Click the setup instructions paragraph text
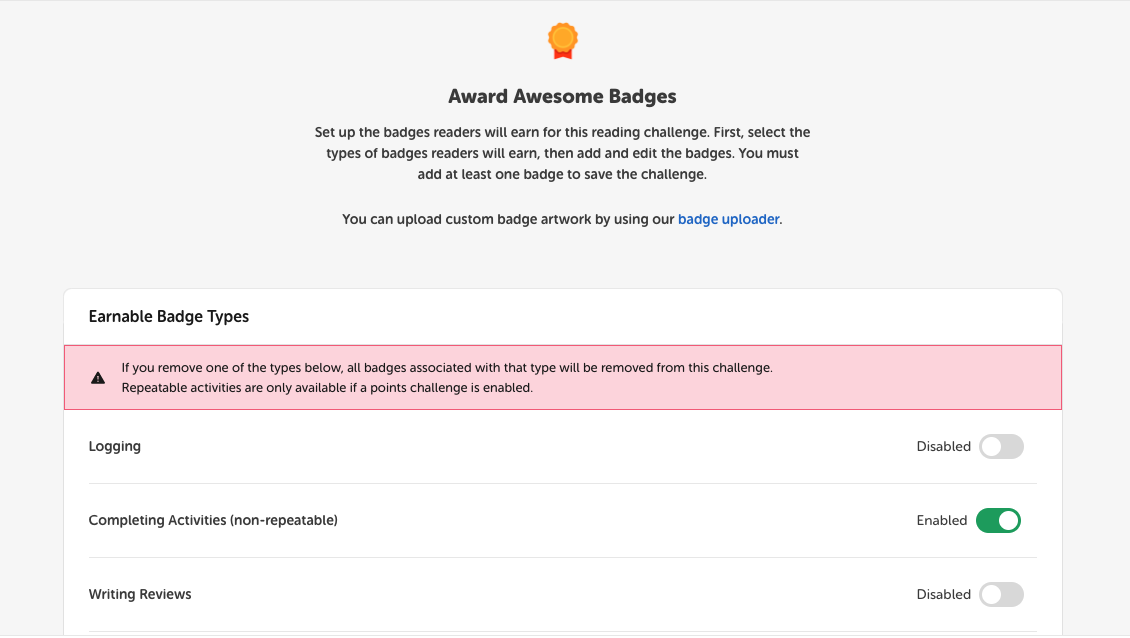The height and width of the screenshot is (638, 1130). click(x=562, y=152)
